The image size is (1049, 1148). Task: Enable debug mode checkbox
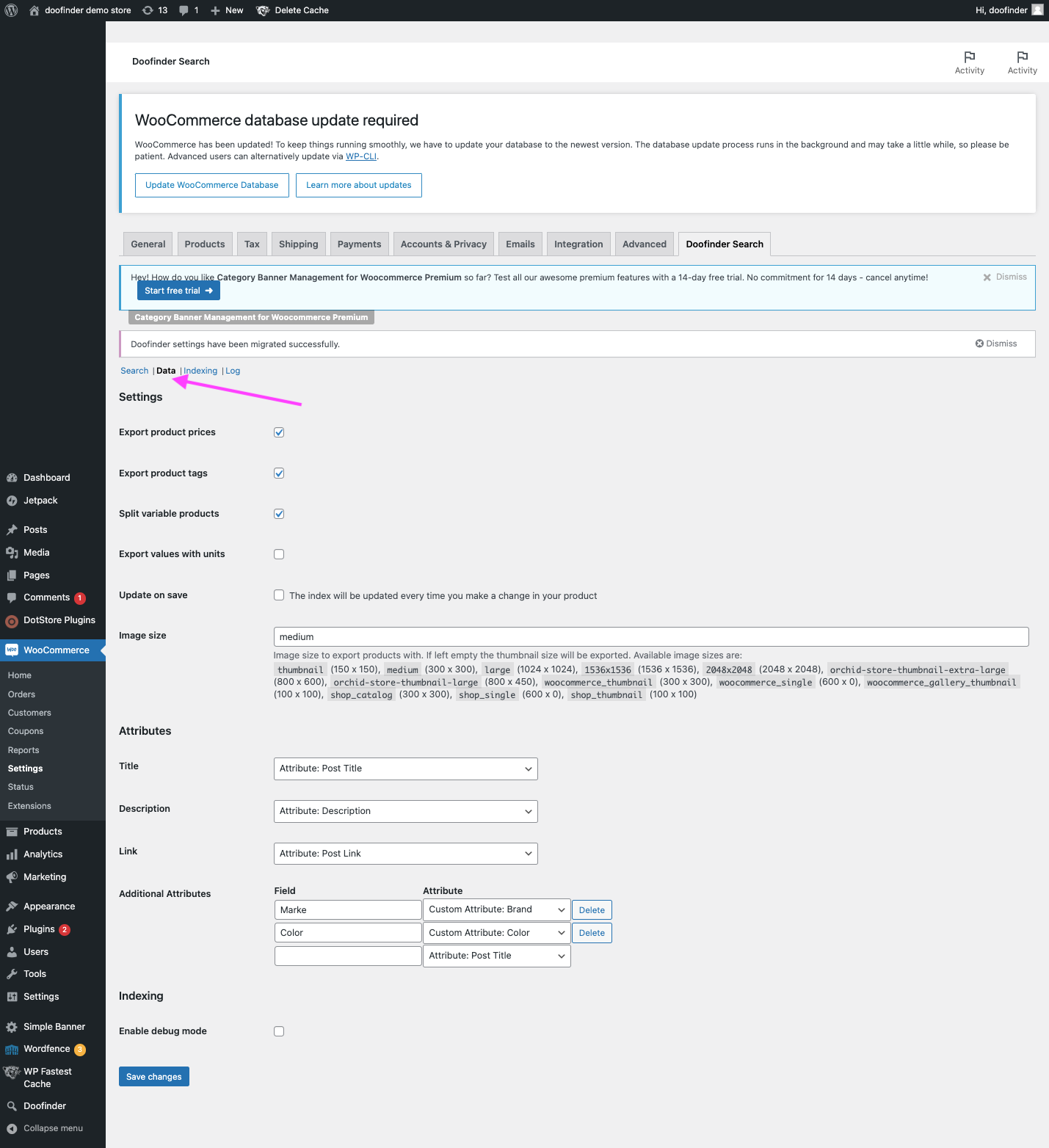[x=279, y=1031]
